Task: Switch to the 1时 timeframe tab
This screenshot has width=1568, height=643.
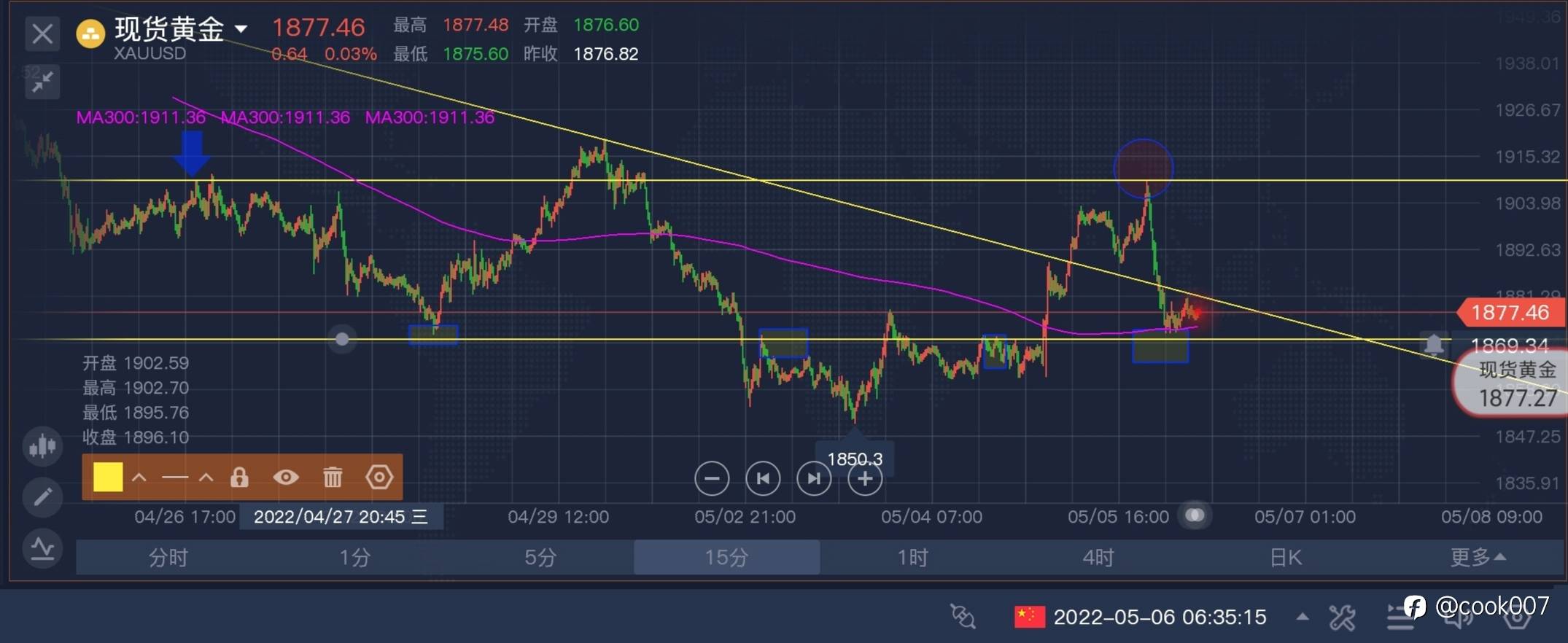Action: coord(912,558)
